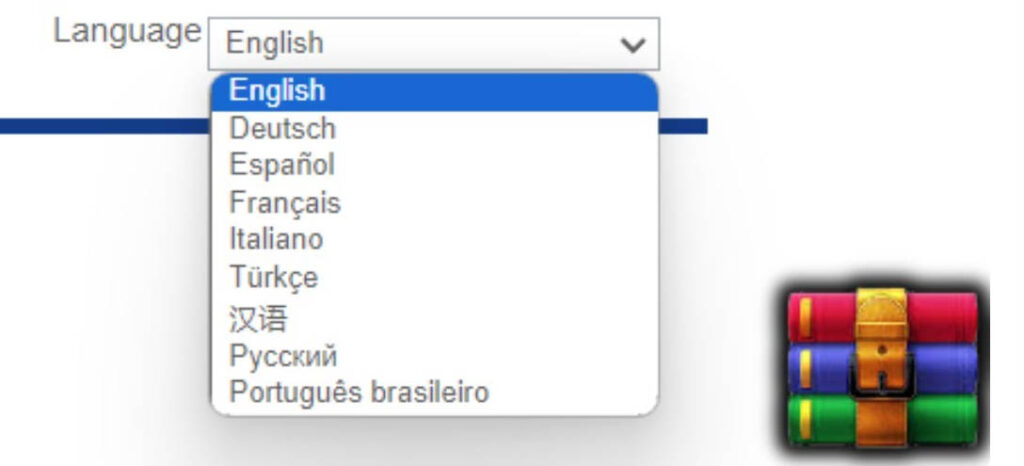Select Deutsch from the language list

pyautogui.click(x=282, y=129)
